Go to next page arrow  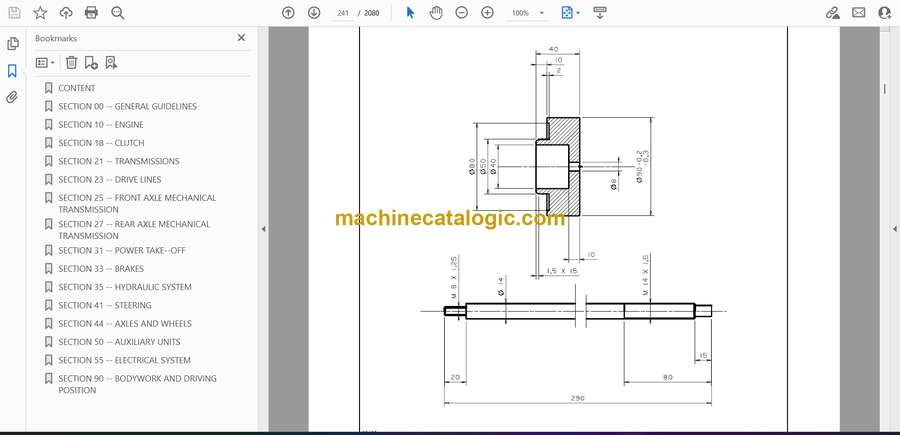point(314,13)
